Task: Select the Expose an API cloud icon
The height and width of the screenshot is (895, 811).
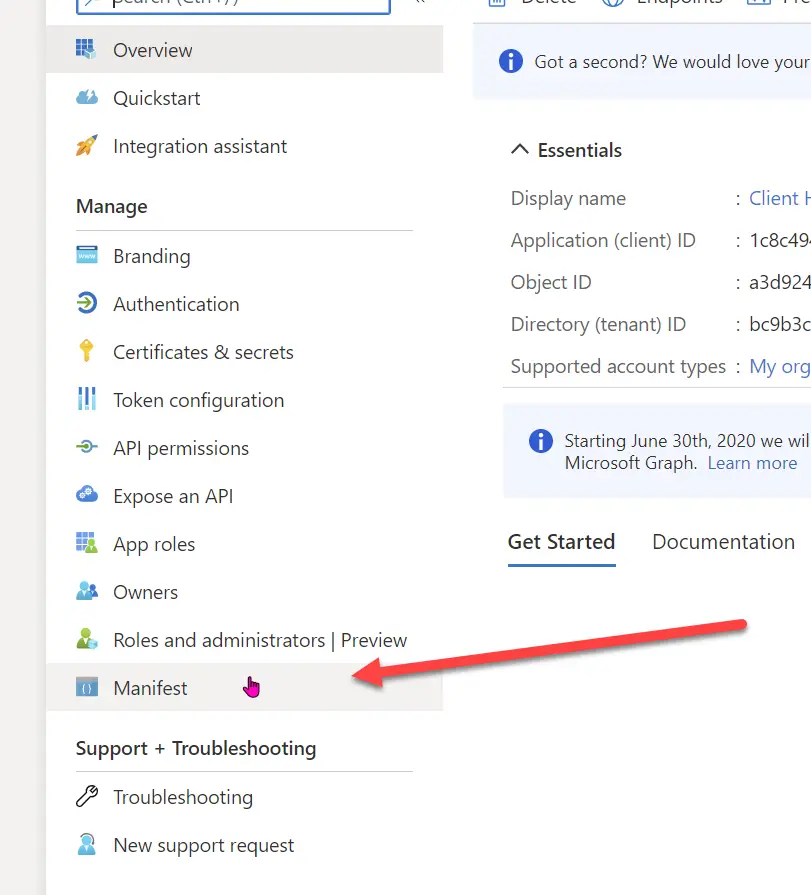Action: [87, 495]
